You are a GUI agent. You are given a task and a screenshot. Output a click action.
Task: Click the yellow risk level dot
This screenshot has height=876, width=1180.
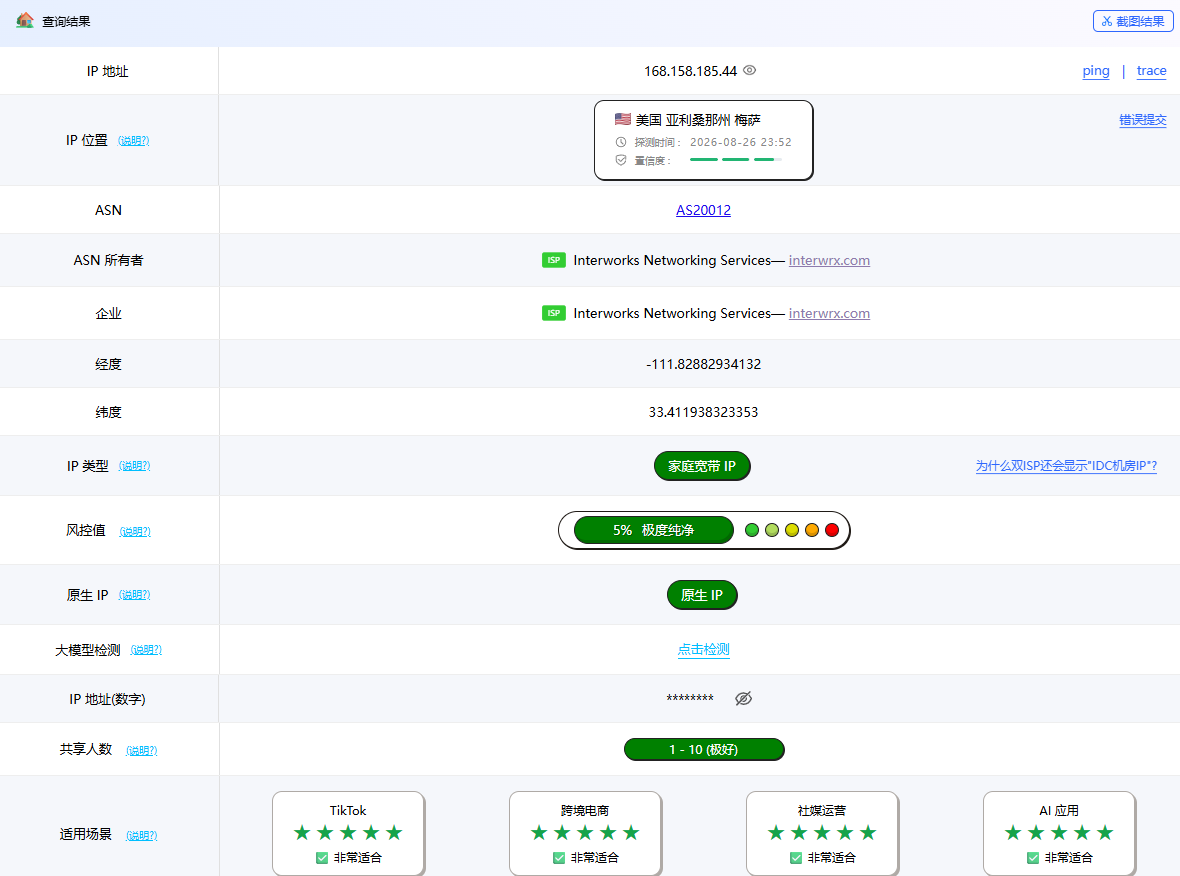[792, 530]
